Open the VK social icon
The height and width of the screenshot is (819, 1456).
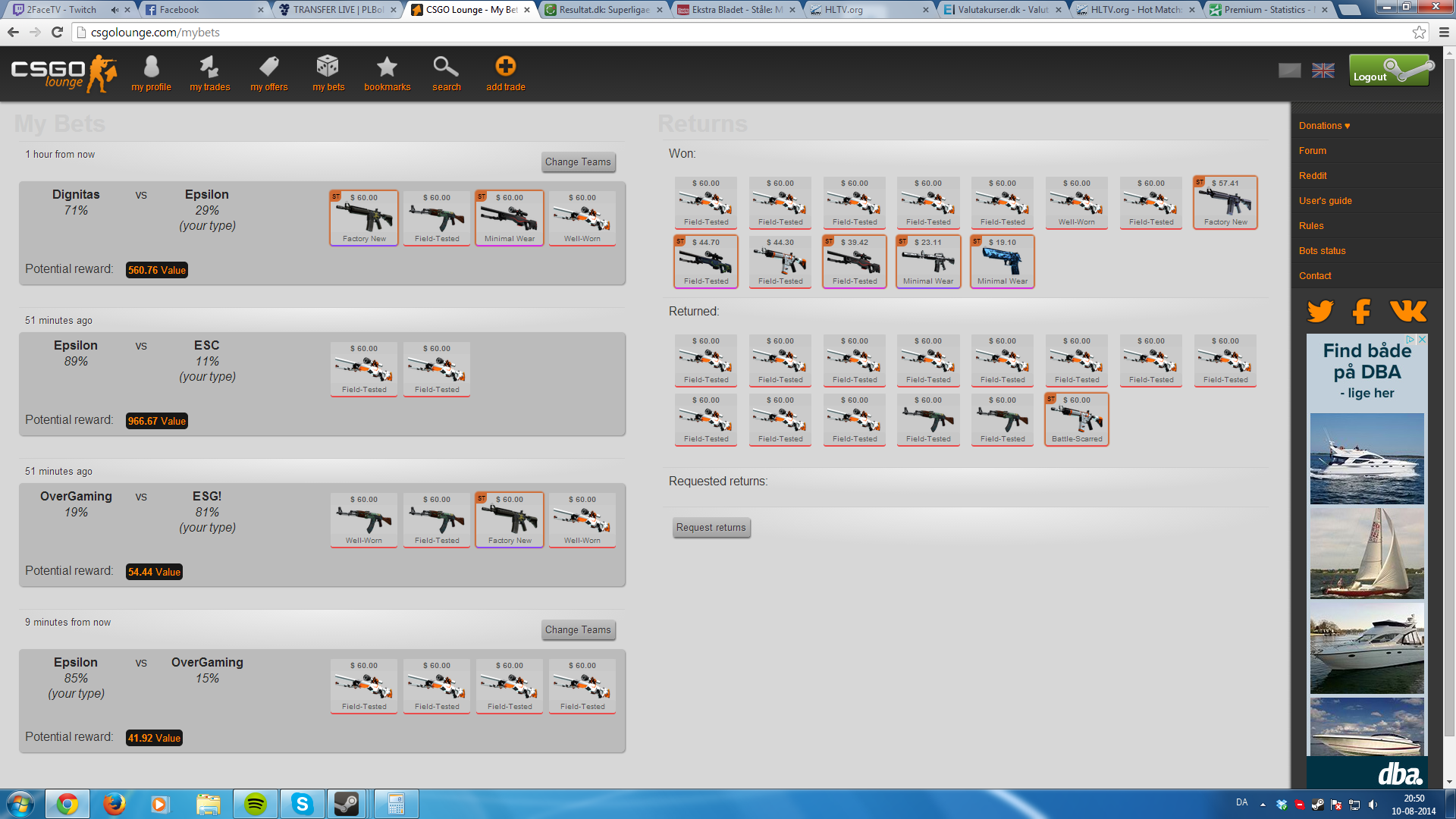pyautogui.click(x=1408, y=311)
